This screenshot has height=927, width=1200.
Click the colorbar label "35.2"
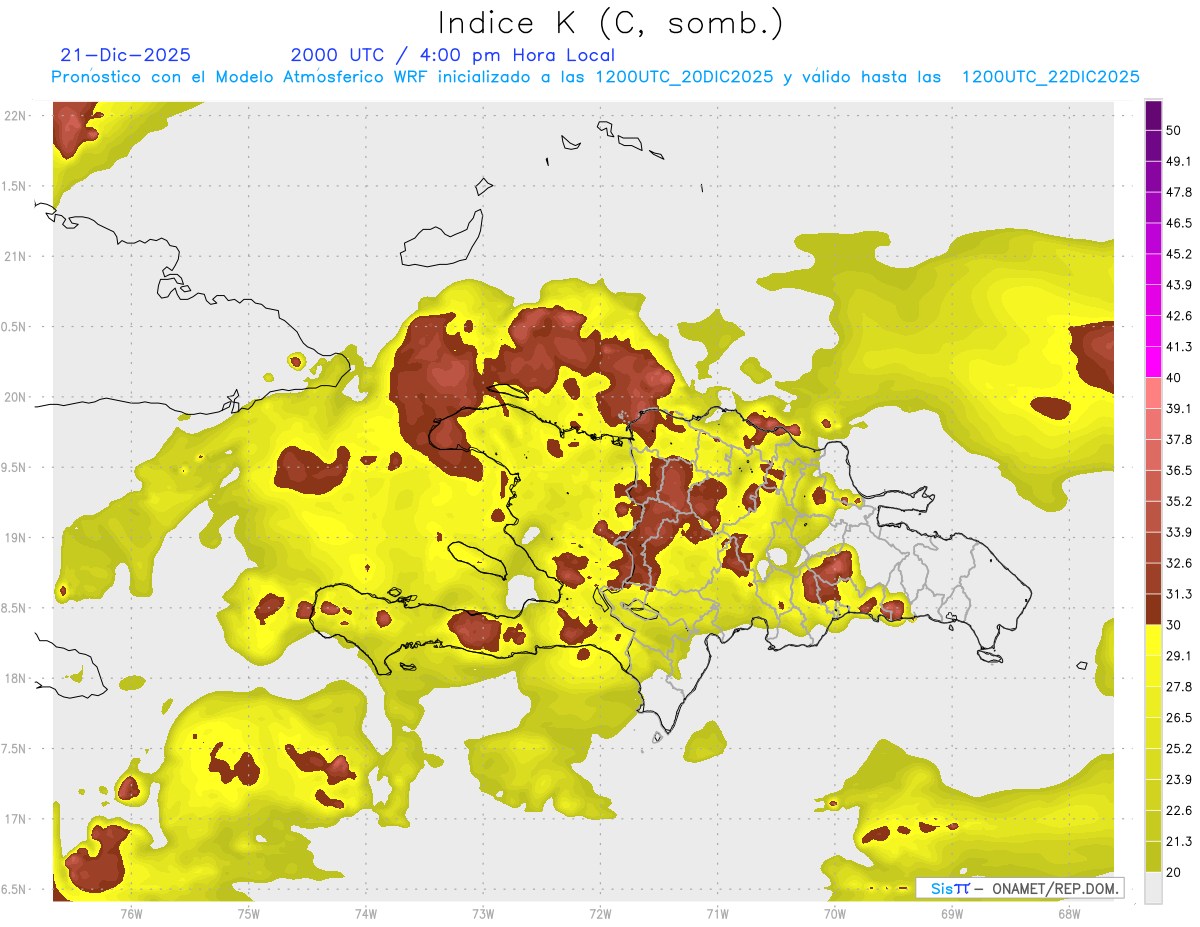(1179, 501)
